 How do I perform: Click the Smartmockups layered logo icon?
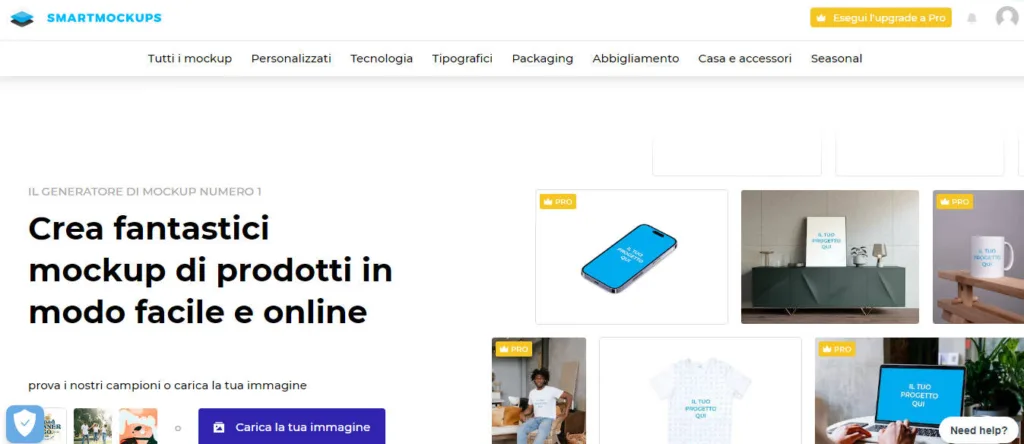coord(22,18)
